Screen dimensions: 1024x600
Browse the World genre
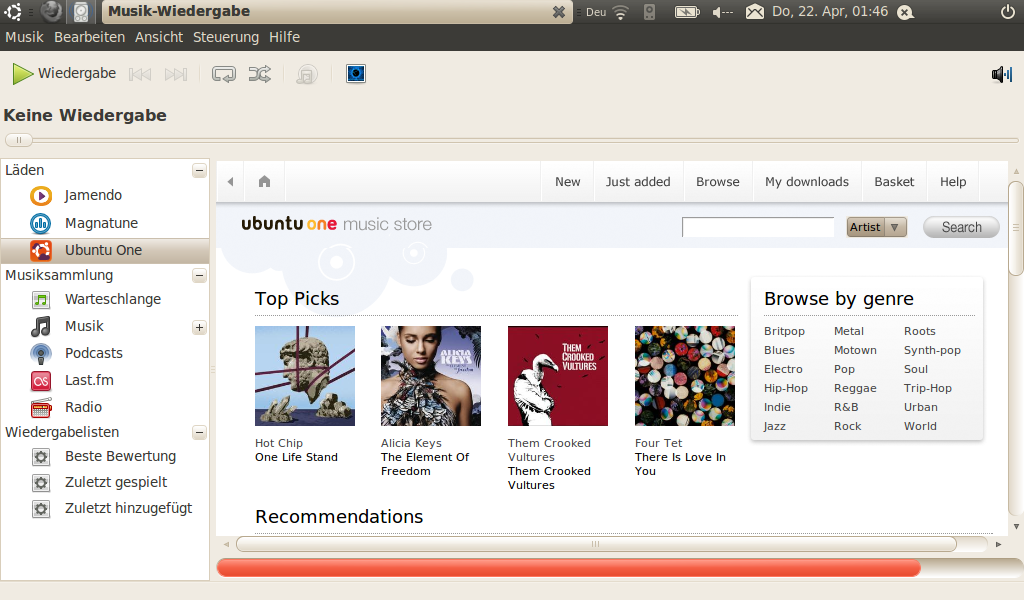click(920, 426)
